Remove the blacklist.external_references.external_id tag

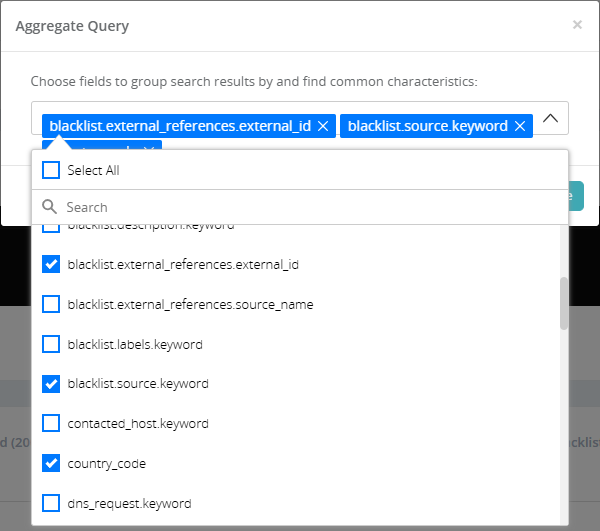point(322,127)
